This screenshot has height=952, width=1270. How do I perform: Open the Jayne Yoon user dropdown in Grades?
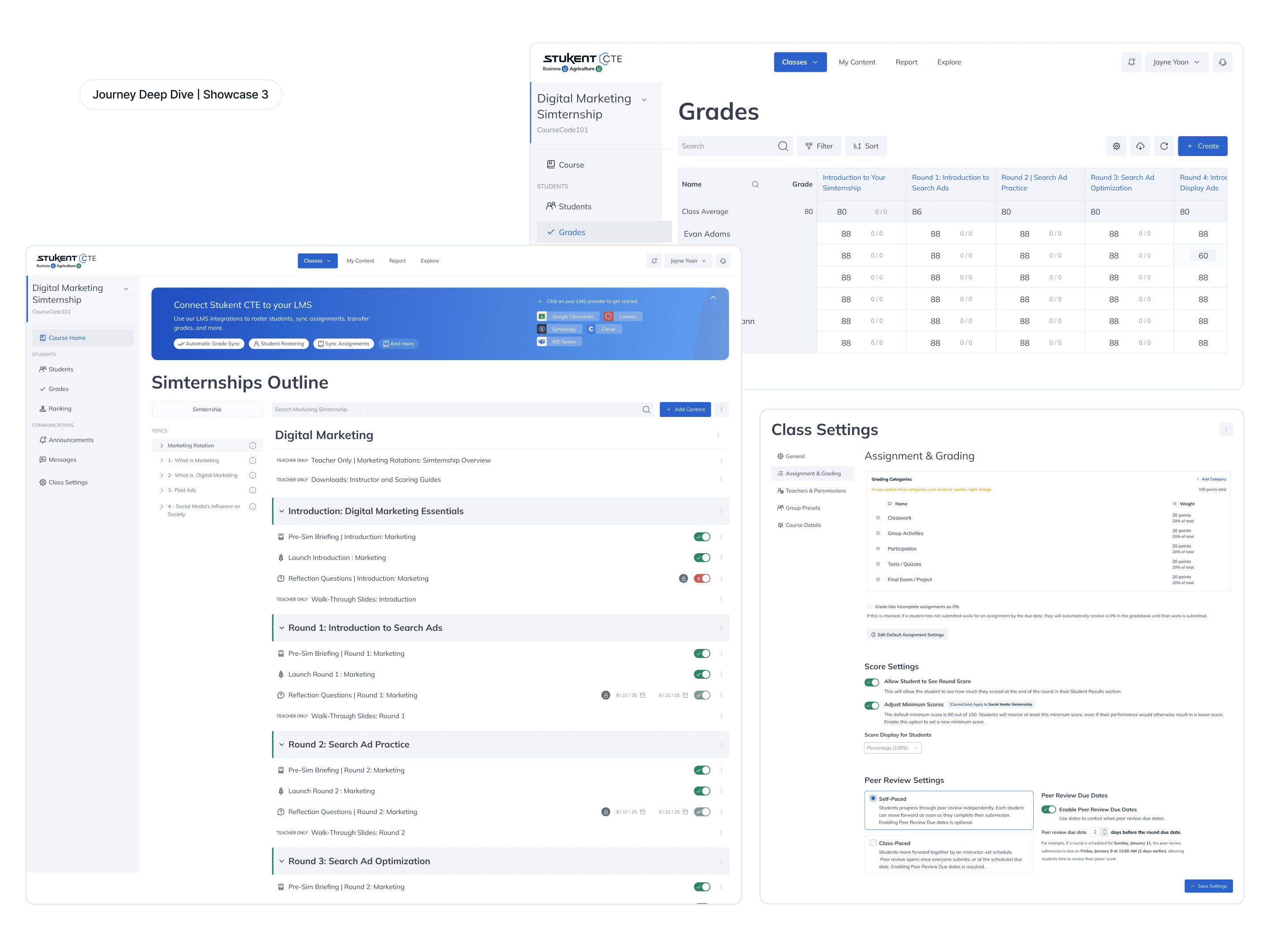pyautogui.click(x=1176, y=62)
